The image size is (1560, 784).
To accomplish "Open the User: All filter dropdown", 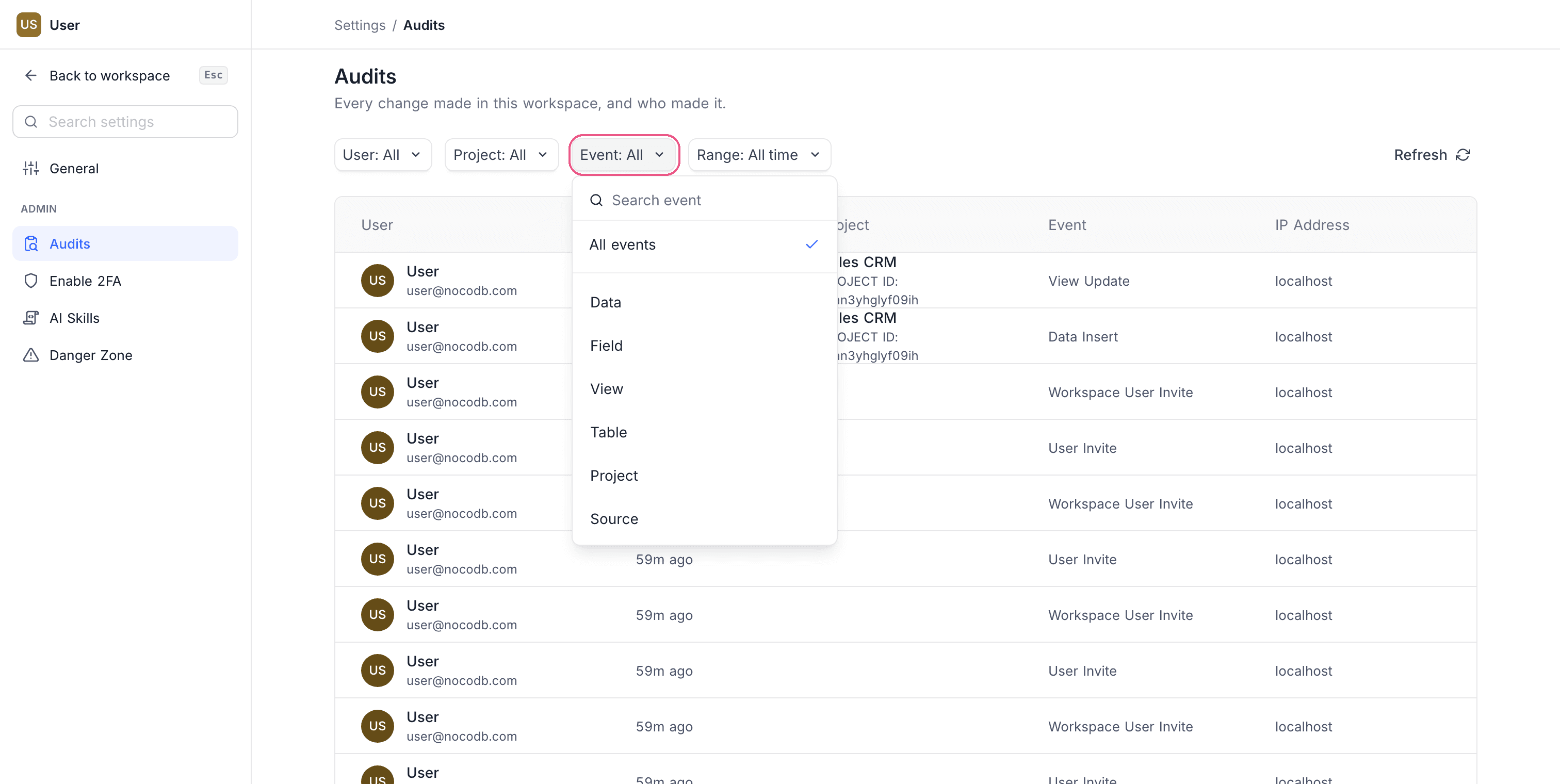I will pos(383,155).
